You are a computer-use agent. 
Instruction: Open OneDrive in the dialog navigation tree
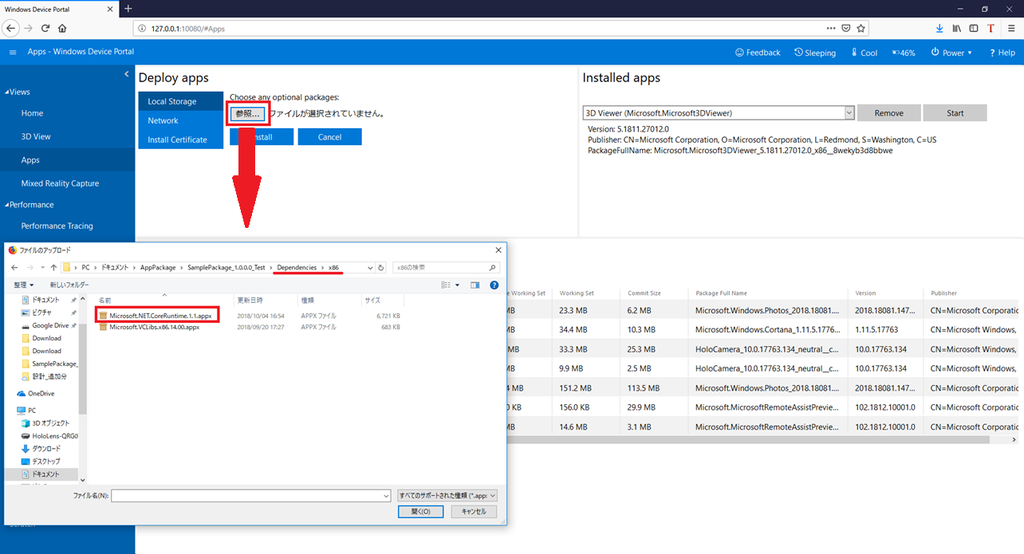[40, 393]
